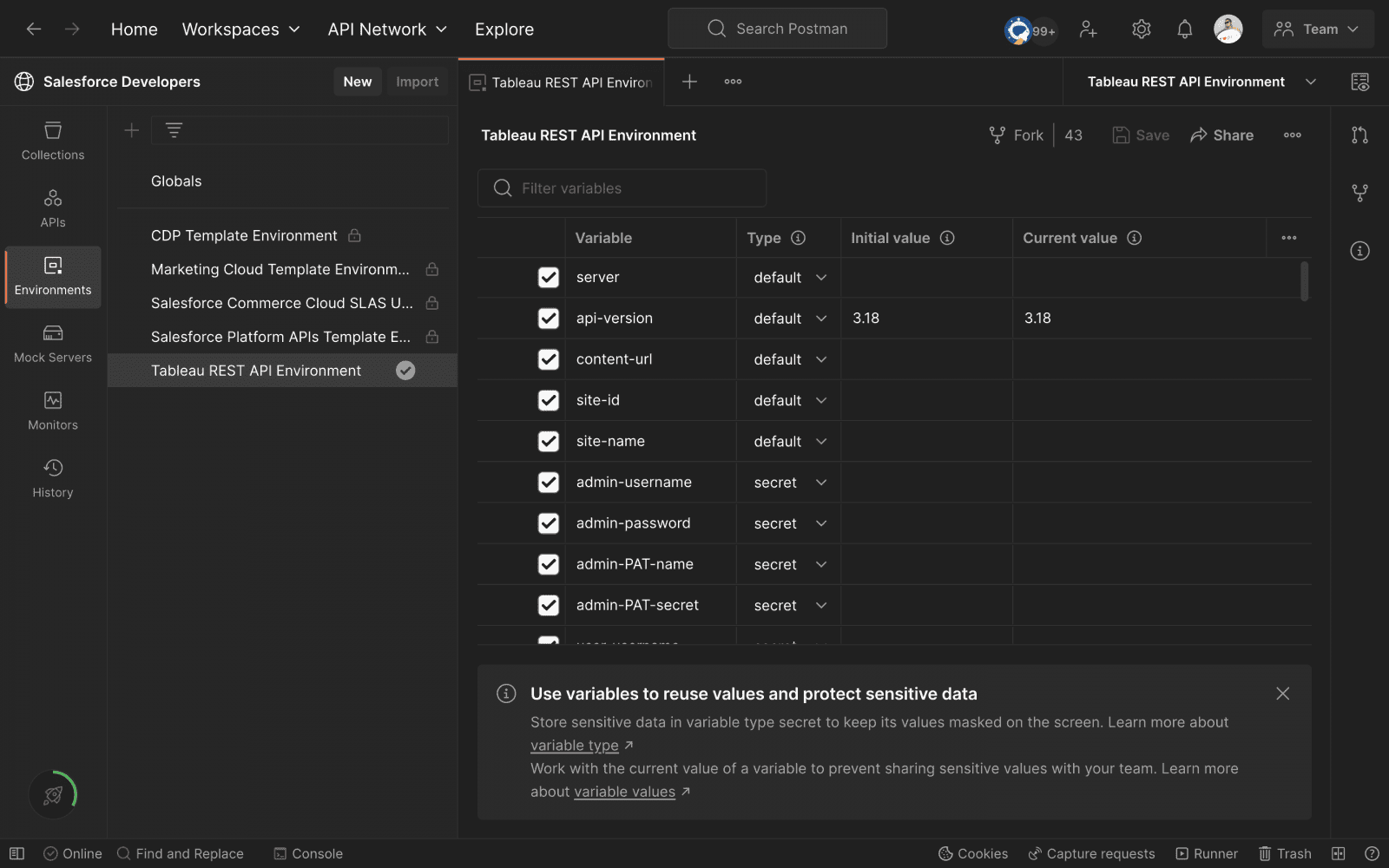
Task: Open the settings gear icon
Action: point(1141,30)
